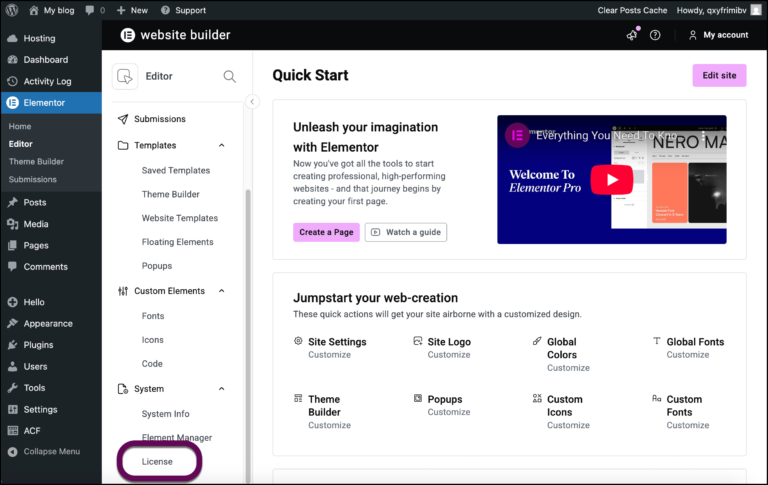Click Theme Builder under Elementor submenu
The width and height of the screenshot is (768, 485).
point(36,162)
